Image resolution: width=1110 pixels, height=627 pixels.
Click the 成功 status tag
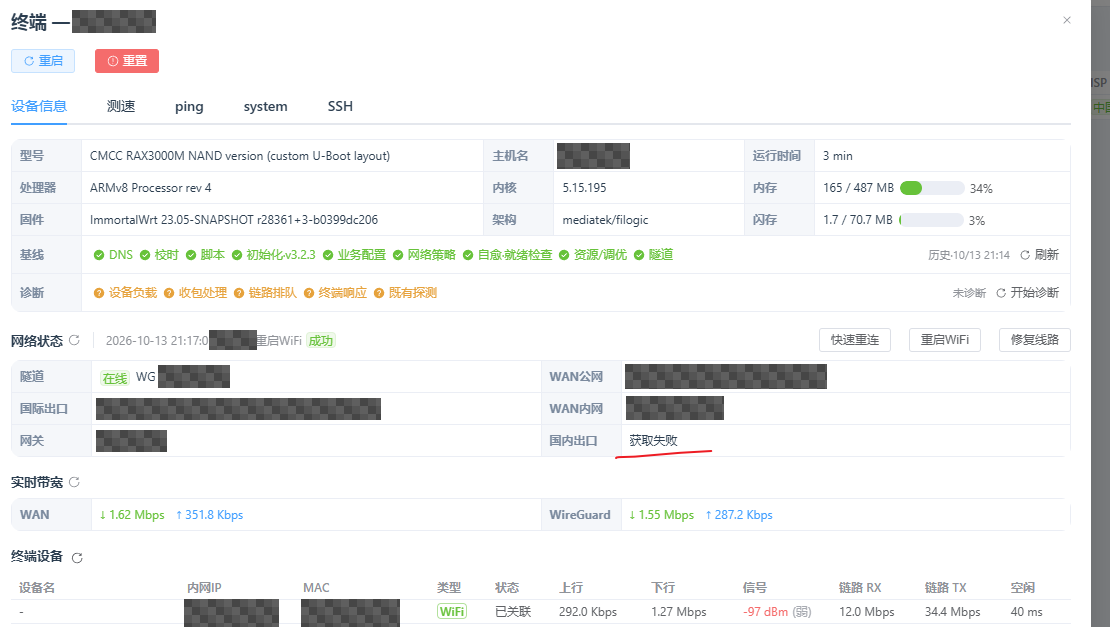click(321, 341)
